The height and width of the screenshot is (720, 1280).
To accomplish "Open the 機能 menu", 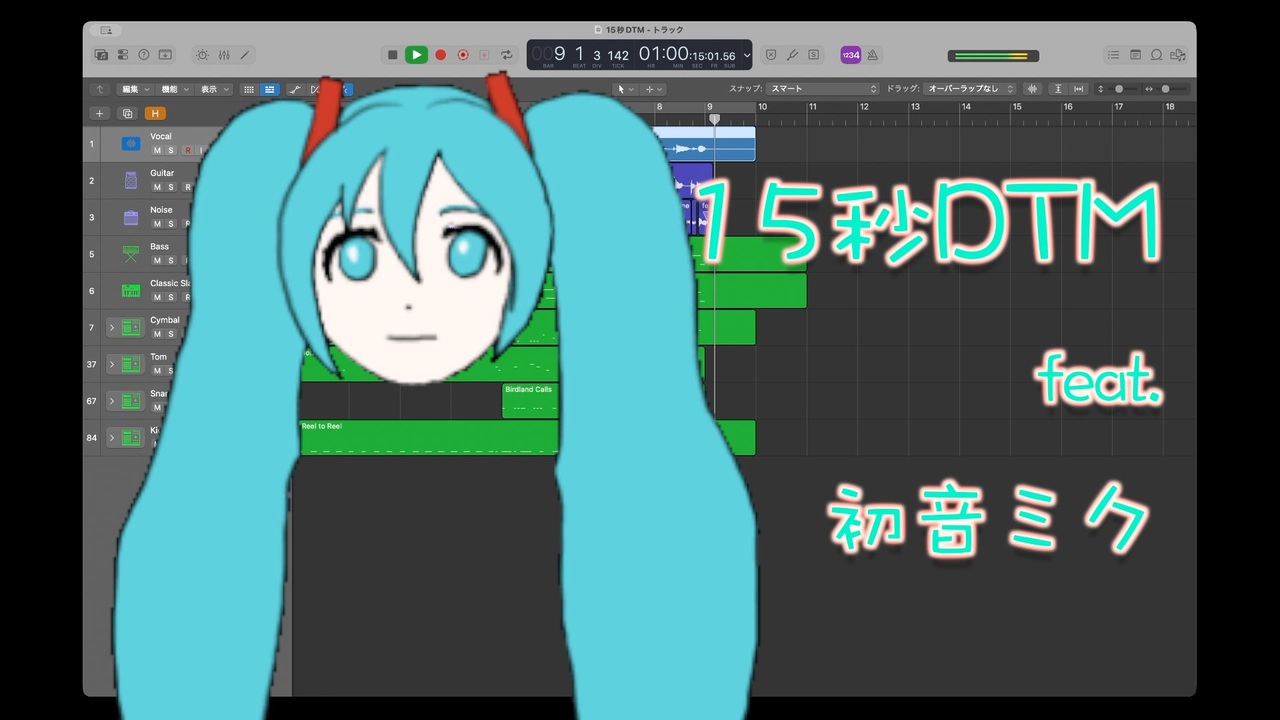I will coord(175,89).
